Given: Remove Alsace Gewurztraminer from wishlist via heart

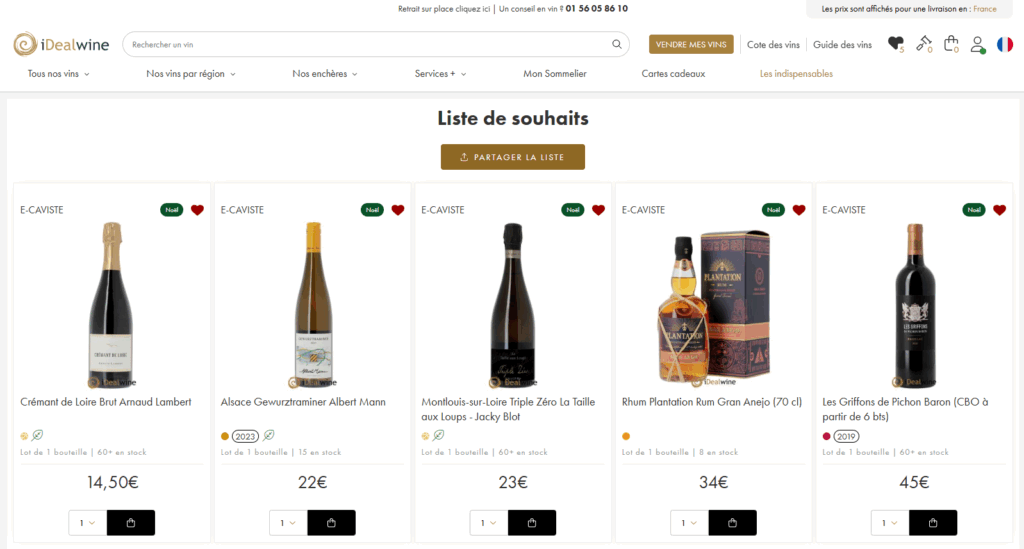Looking at the screenshot, I should (398, 210).
